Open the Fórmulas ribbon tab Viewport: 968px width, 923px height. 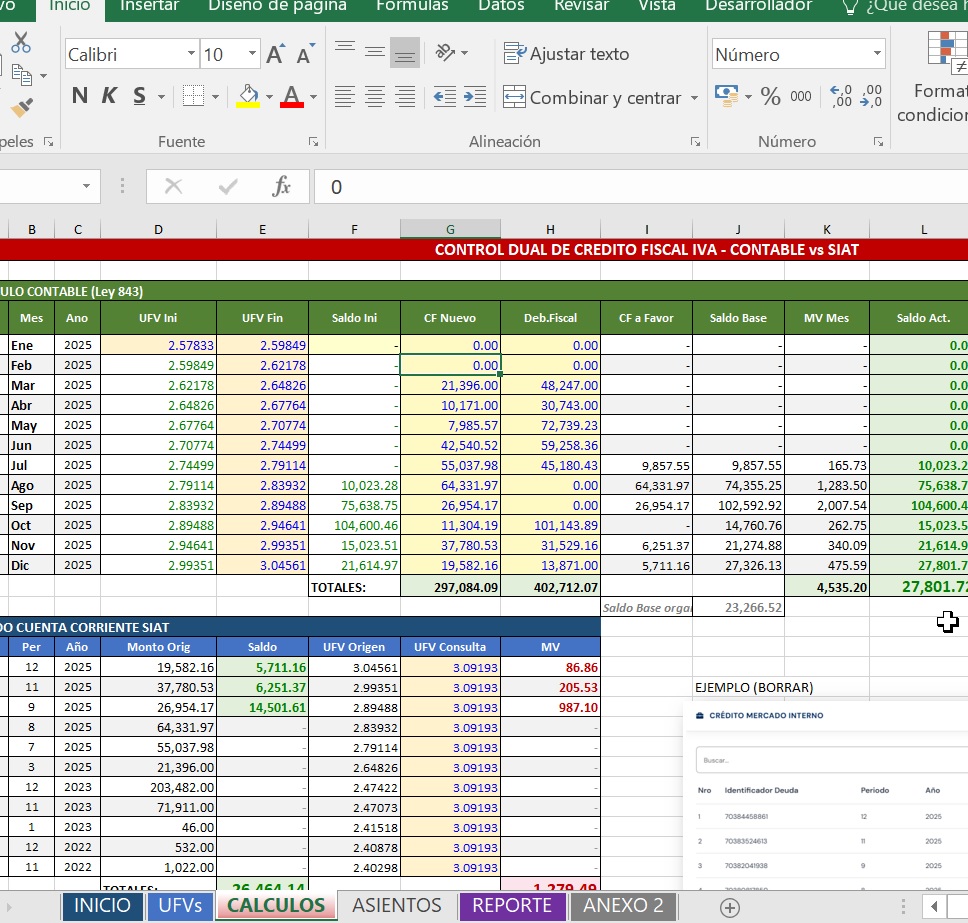click(412, 6)
